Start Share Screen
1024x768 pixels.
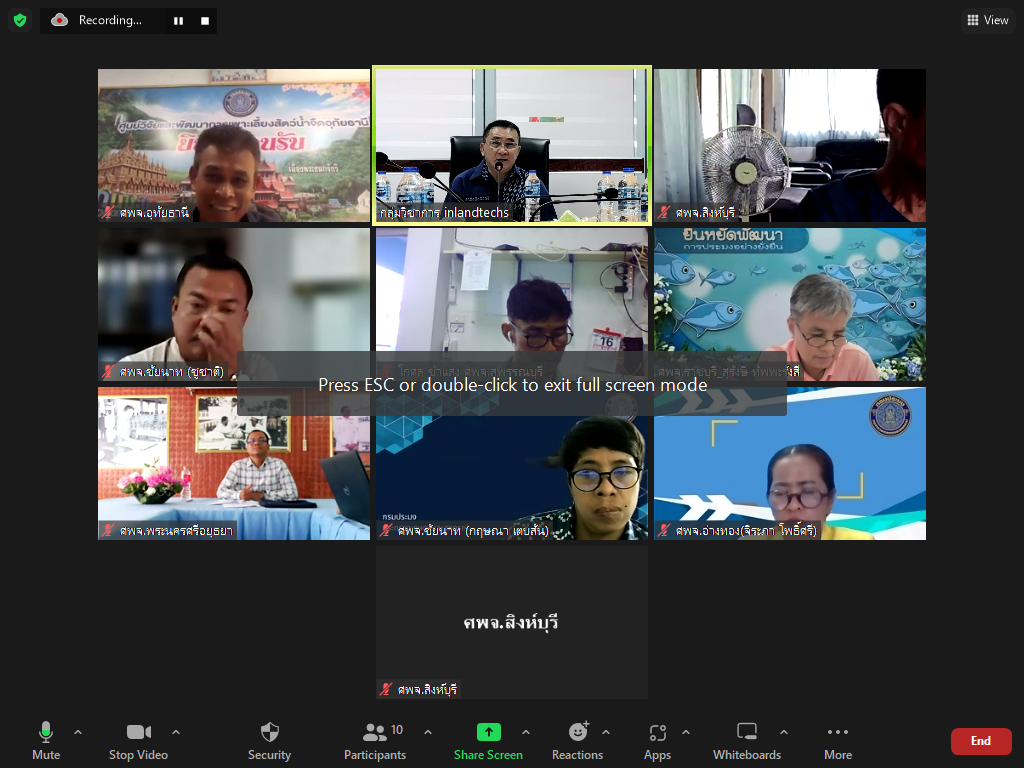point(488,741)
